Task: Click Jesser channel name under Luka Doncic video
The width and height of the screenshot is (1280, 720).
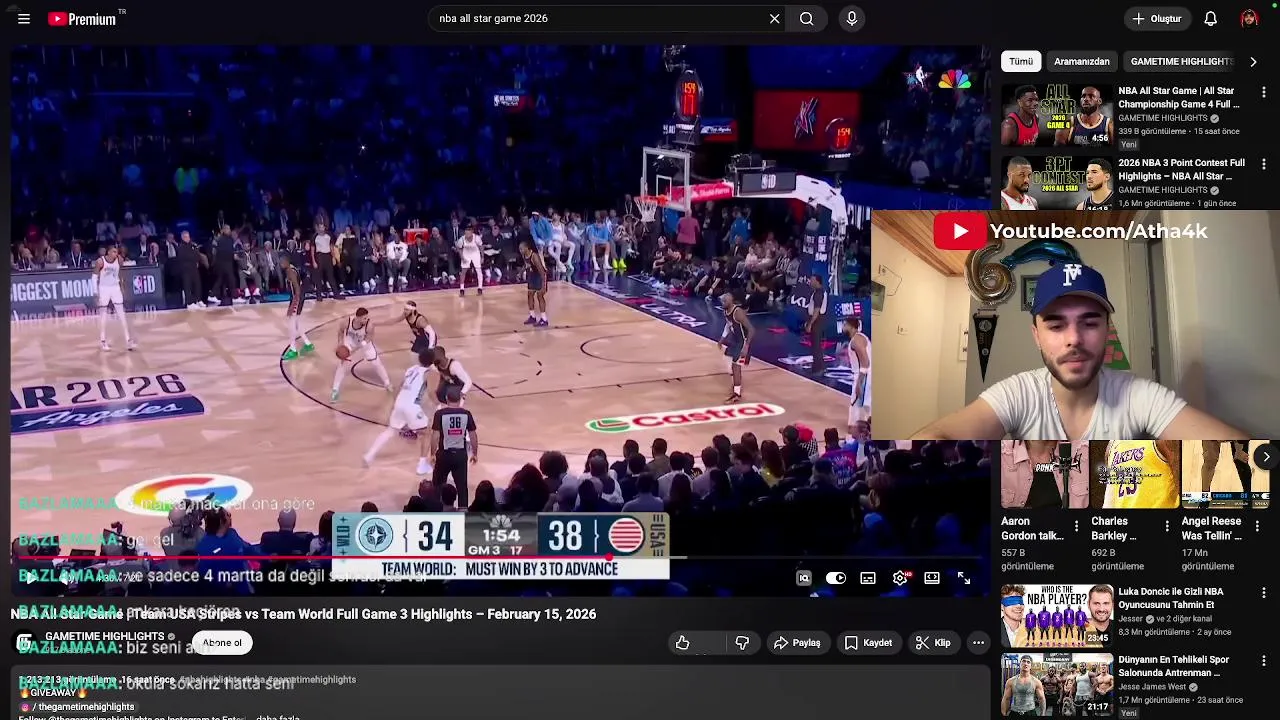Action: point(1131,619)
